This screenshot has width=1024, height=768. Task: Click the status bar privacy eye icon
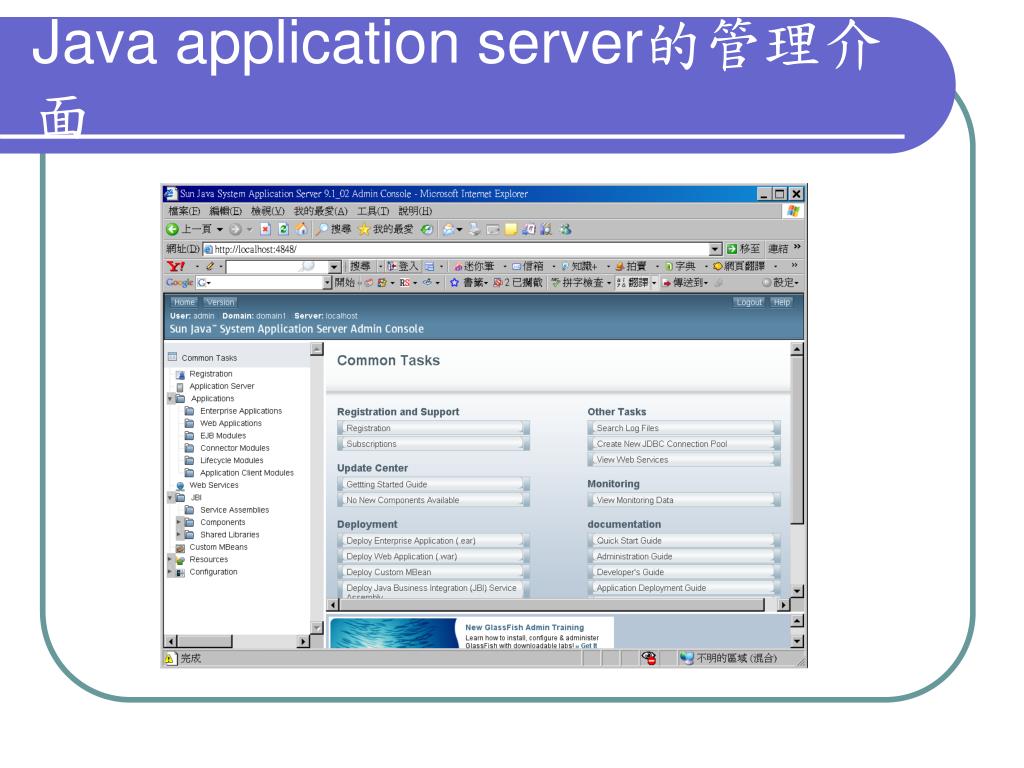pyautogui.click(x=648, y=658)
